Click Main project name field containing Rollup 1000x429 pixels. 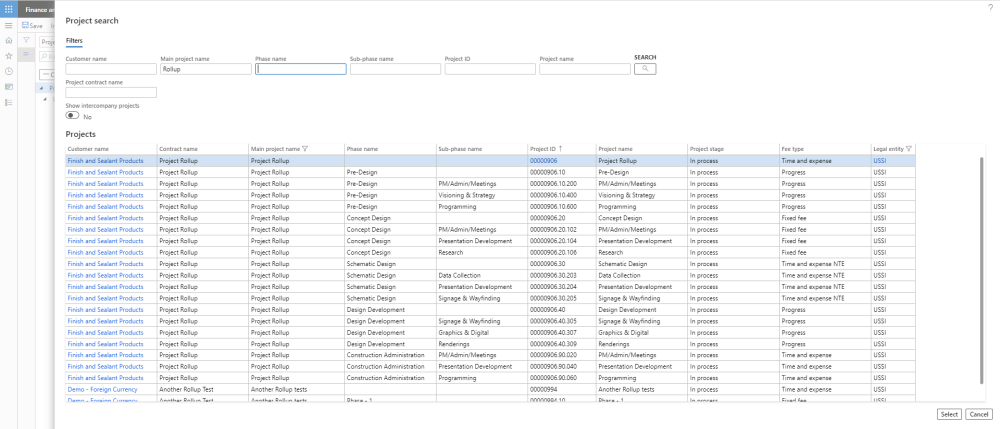pos(205,69)
